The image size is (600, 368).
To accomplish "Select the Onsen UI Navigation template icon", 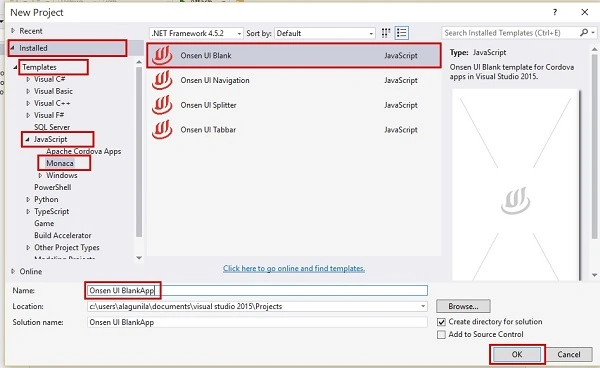I will [x=162, y=81].
